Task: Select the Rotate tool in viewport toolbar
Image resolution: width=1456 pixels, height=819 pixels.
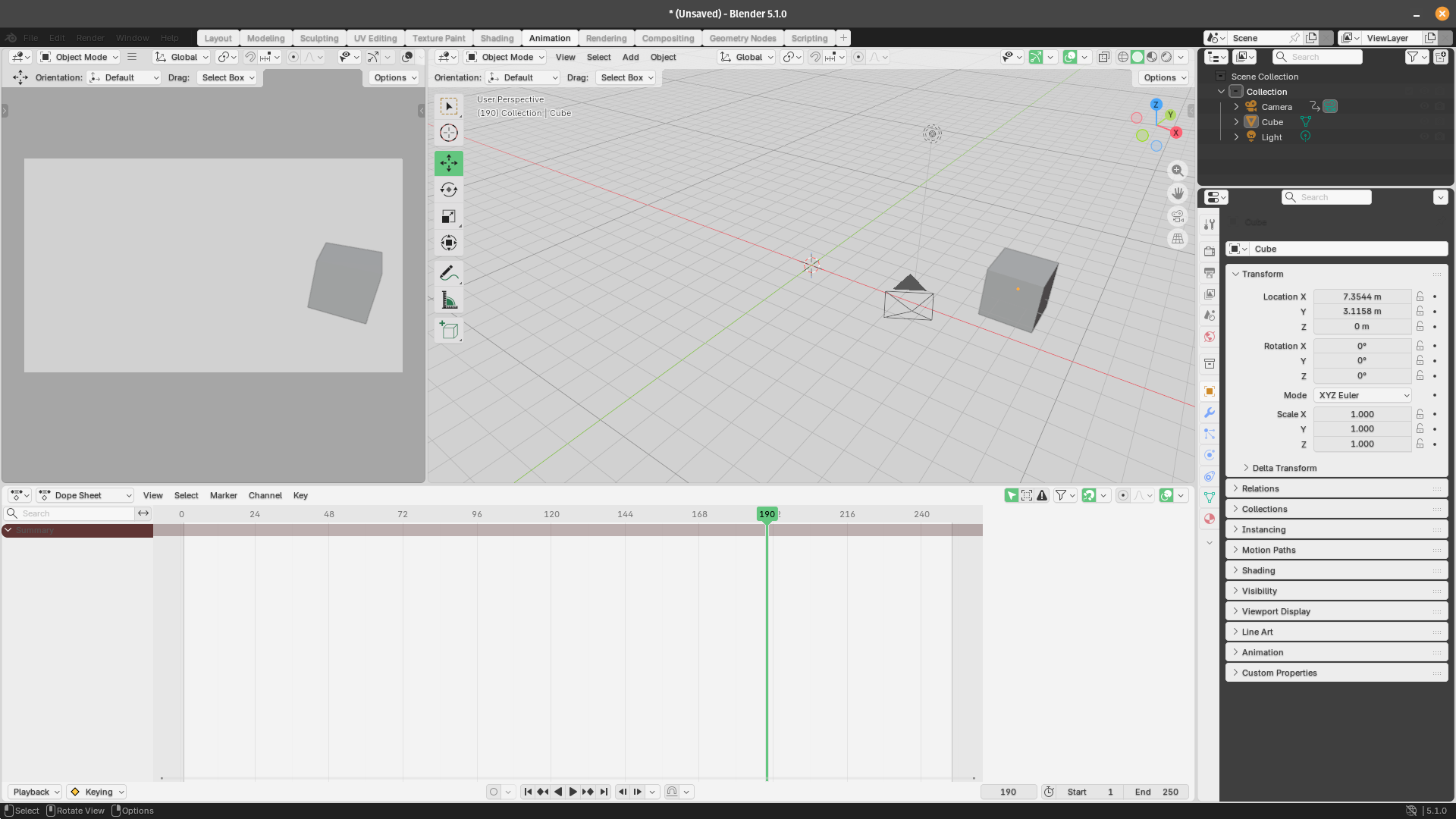Action: click(x=448, y=190)
